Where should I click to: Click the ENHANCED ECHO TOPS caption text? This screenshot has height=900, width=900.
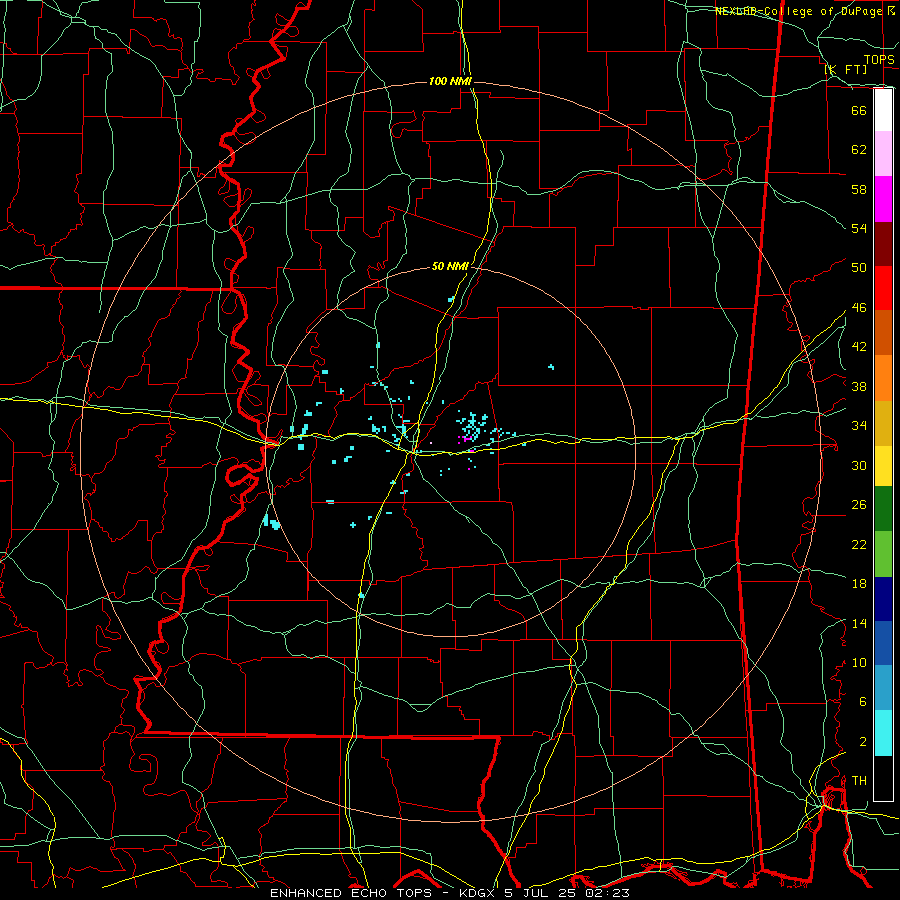coord(351,893)
